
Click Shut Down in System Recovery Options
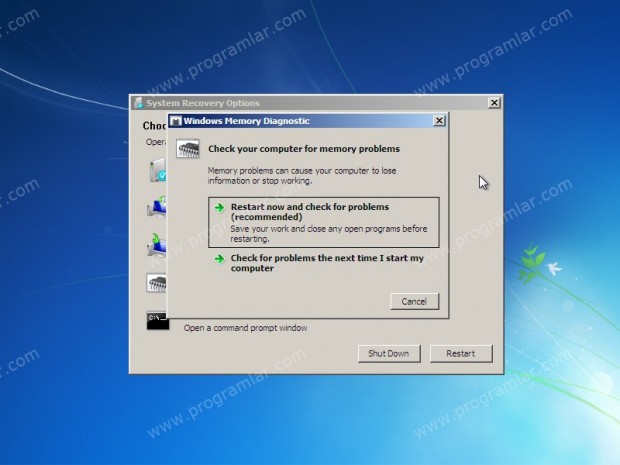tap(389, 353)
